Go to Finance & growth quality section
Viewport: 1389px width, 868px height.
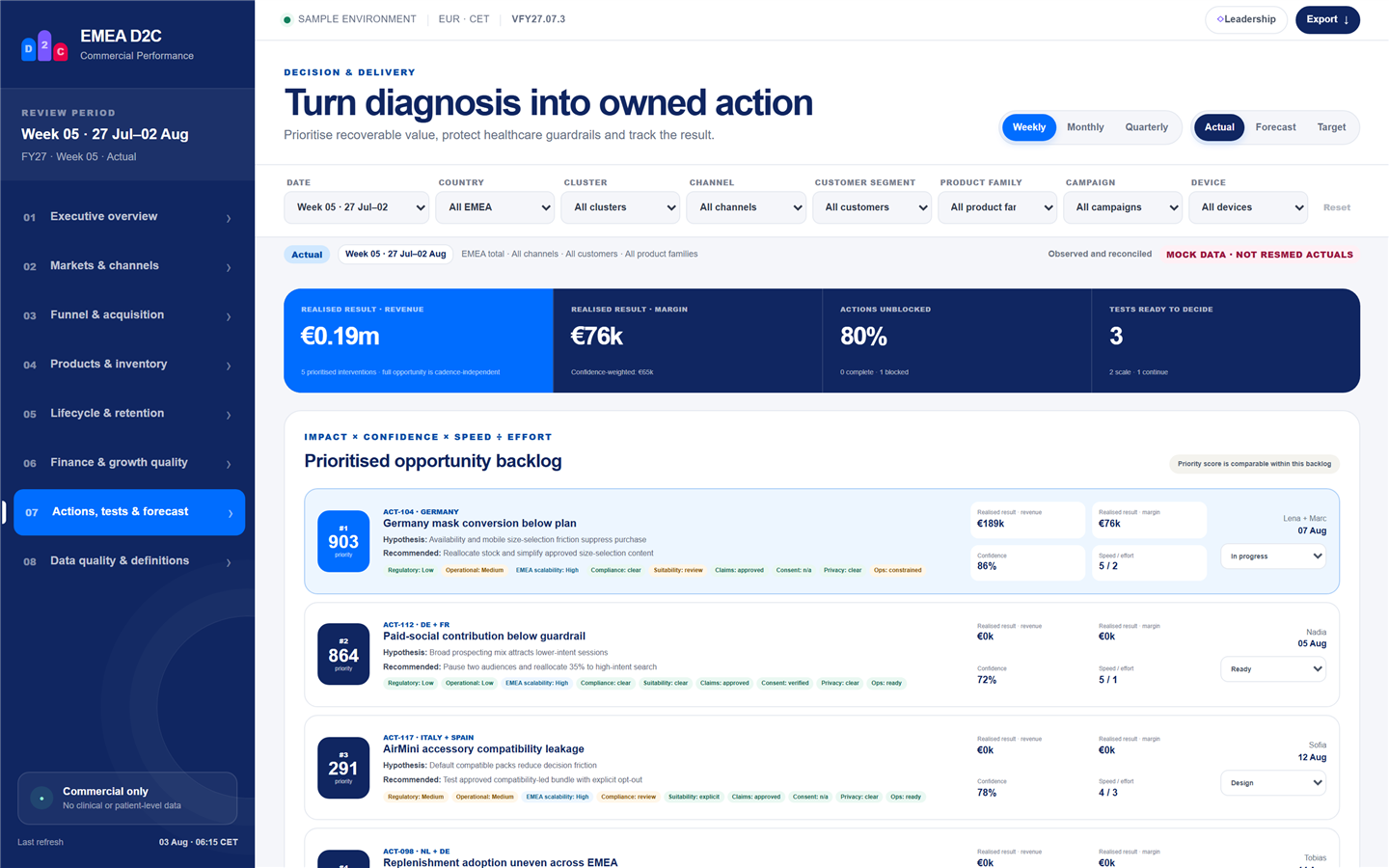click(x=128, y=463)
